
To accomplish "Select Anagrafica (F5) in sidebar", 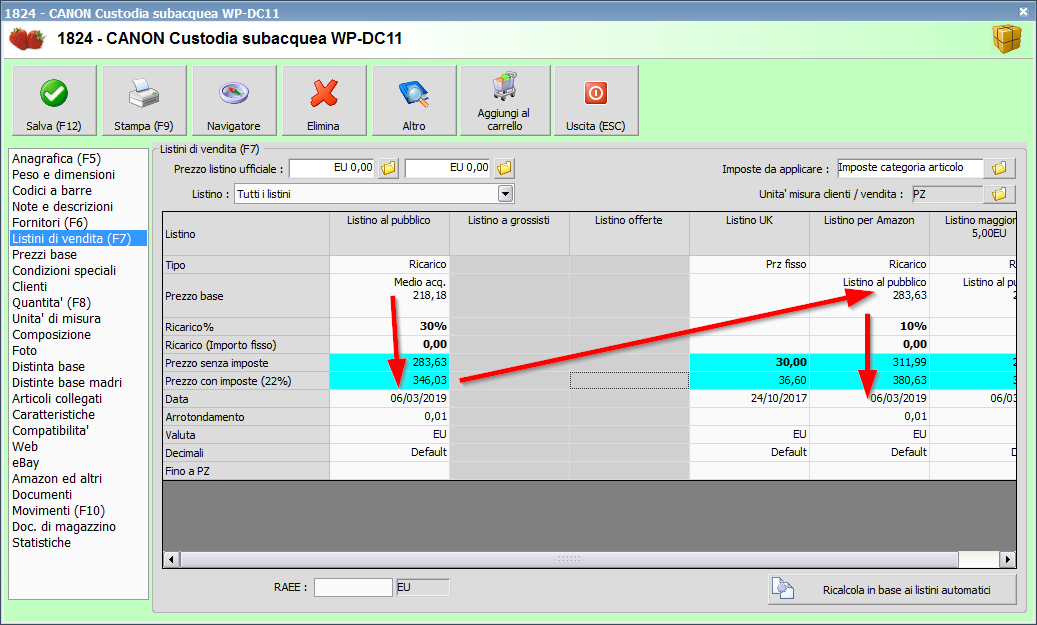I will [x=56, y=158].
